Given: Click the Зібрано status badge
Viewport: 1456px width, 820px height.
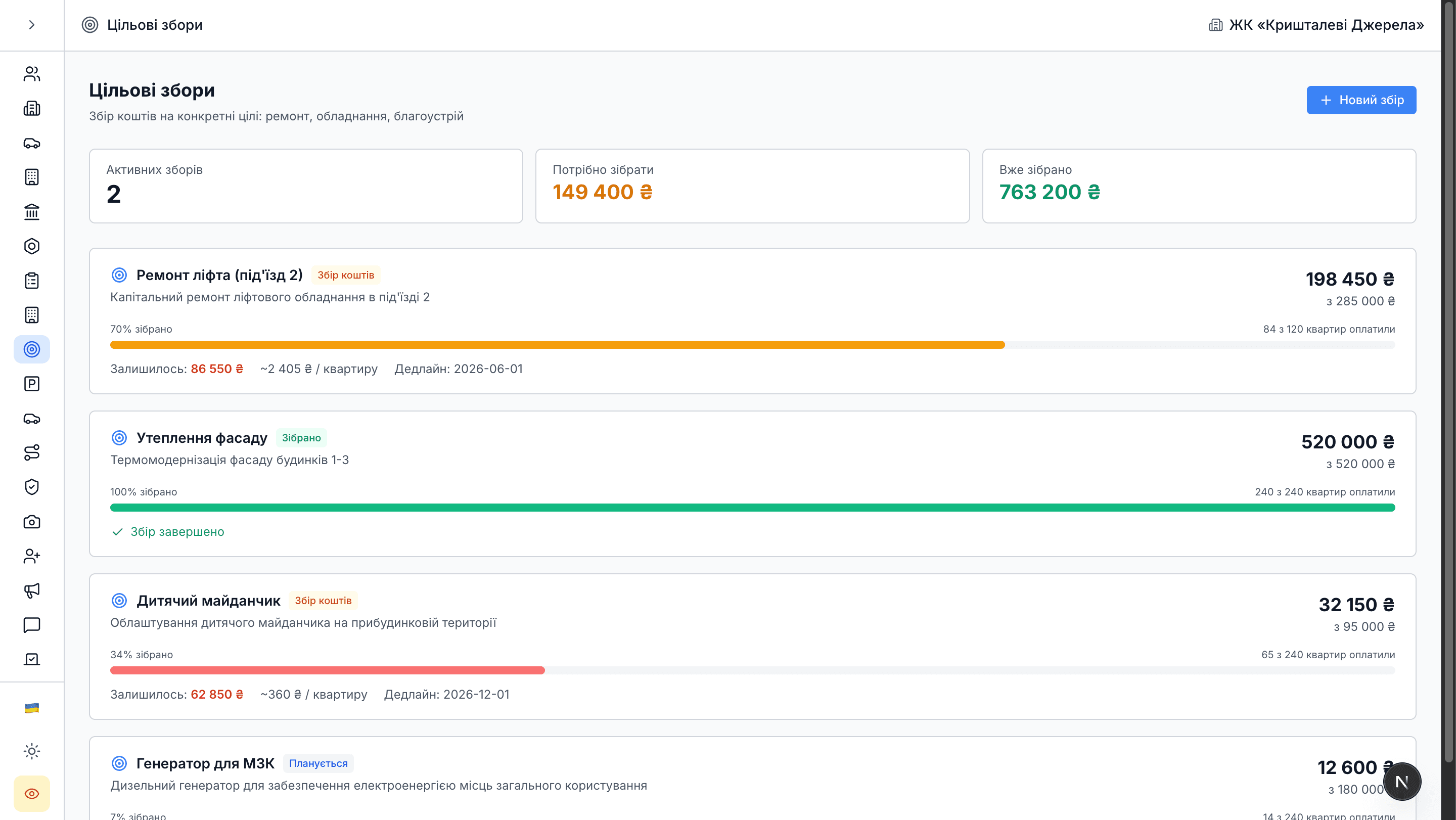Looking at the screenshot, I should click(301, 438).
